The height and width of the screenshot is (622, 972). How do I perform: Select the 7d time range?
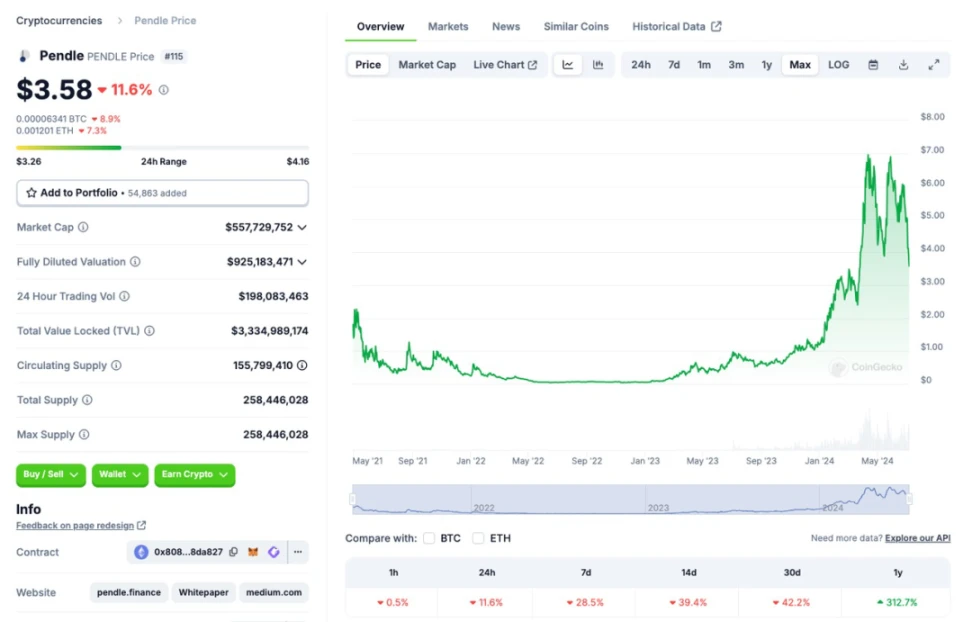point(674,65)
